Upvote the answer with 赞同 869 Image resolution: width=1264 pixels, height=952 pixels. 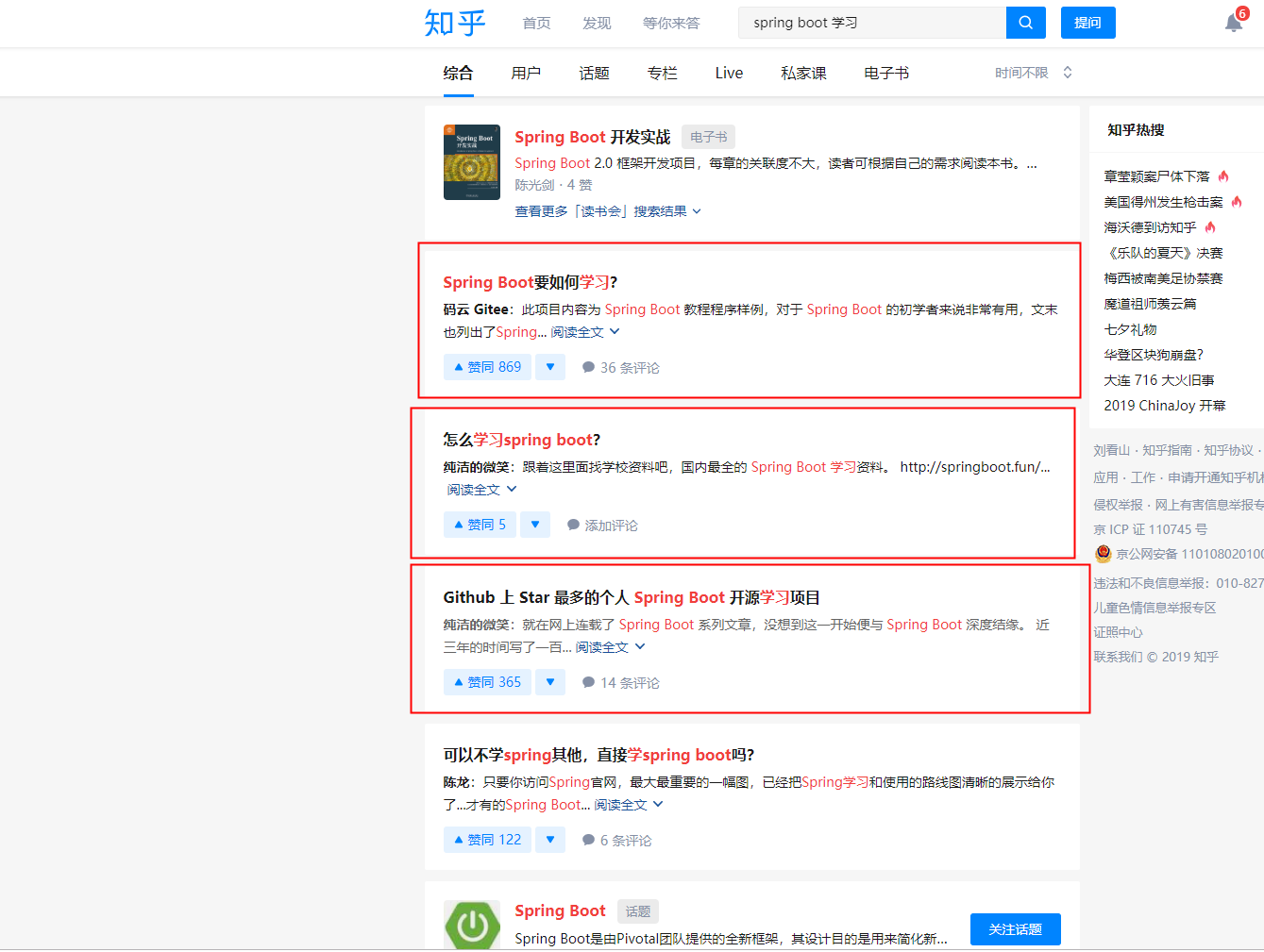point(487,367)
